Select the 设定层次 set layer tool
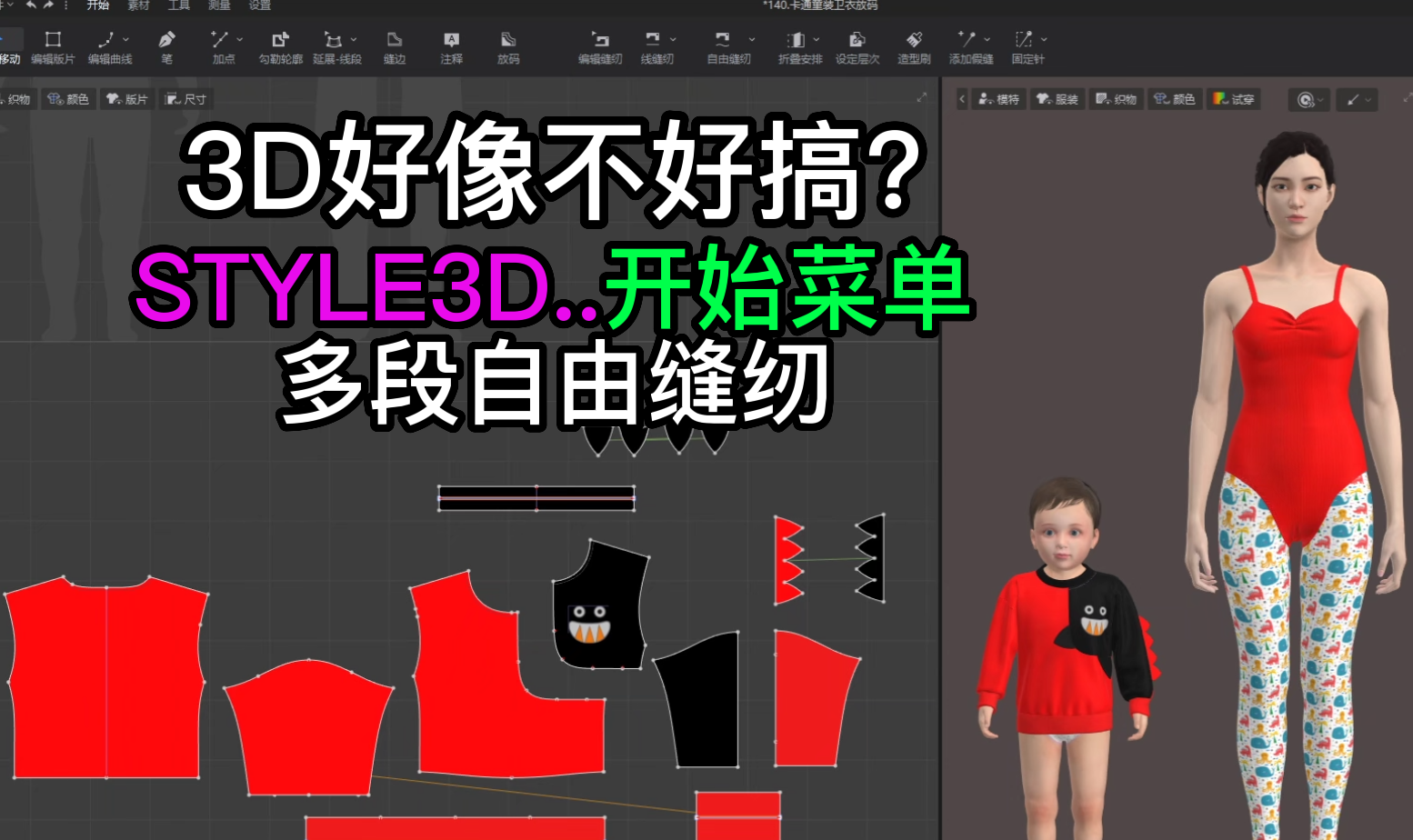The width and height of the screenshot is (1413, 840). (x=857, y=47)
